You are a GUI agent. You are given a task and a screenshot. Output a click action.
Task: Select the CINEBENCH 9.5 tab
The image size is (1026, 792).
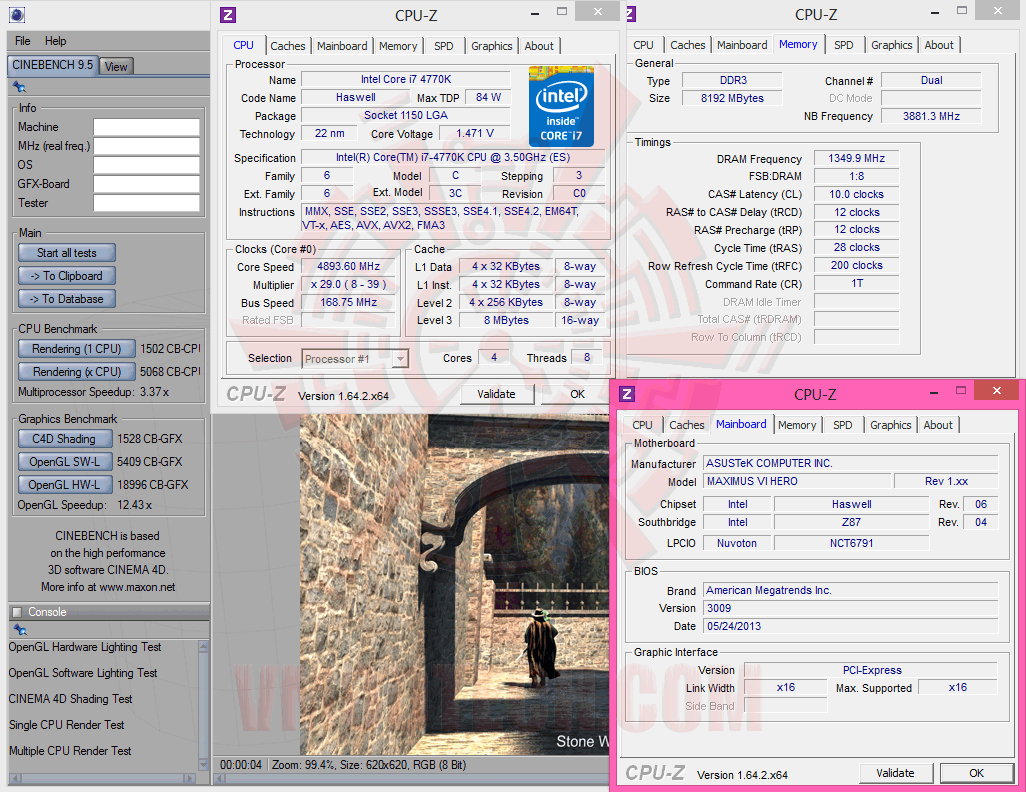point(53,65)
